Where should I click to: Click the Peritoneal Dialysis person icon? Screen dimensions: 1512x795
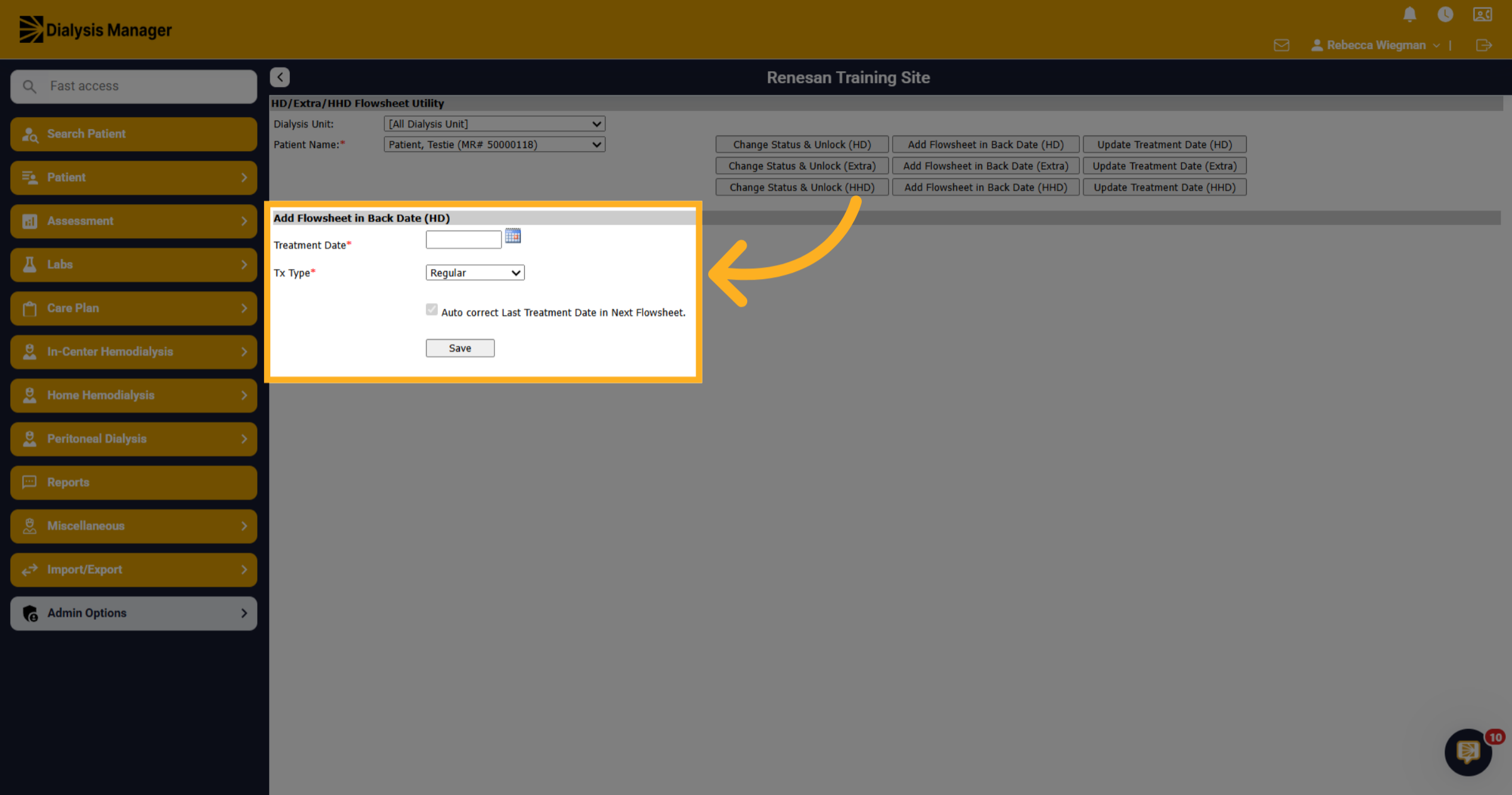pyautogui.click(x=30, y=438)
